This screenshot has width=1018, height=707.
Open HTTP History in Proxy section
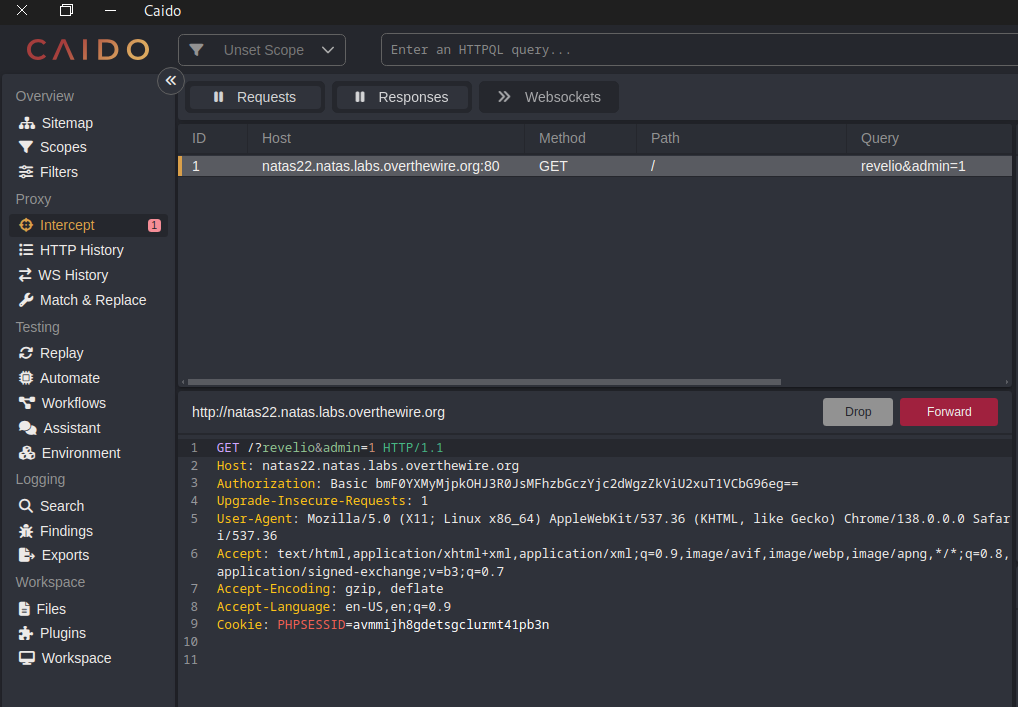pyautogui.click(x=81, y=250)
